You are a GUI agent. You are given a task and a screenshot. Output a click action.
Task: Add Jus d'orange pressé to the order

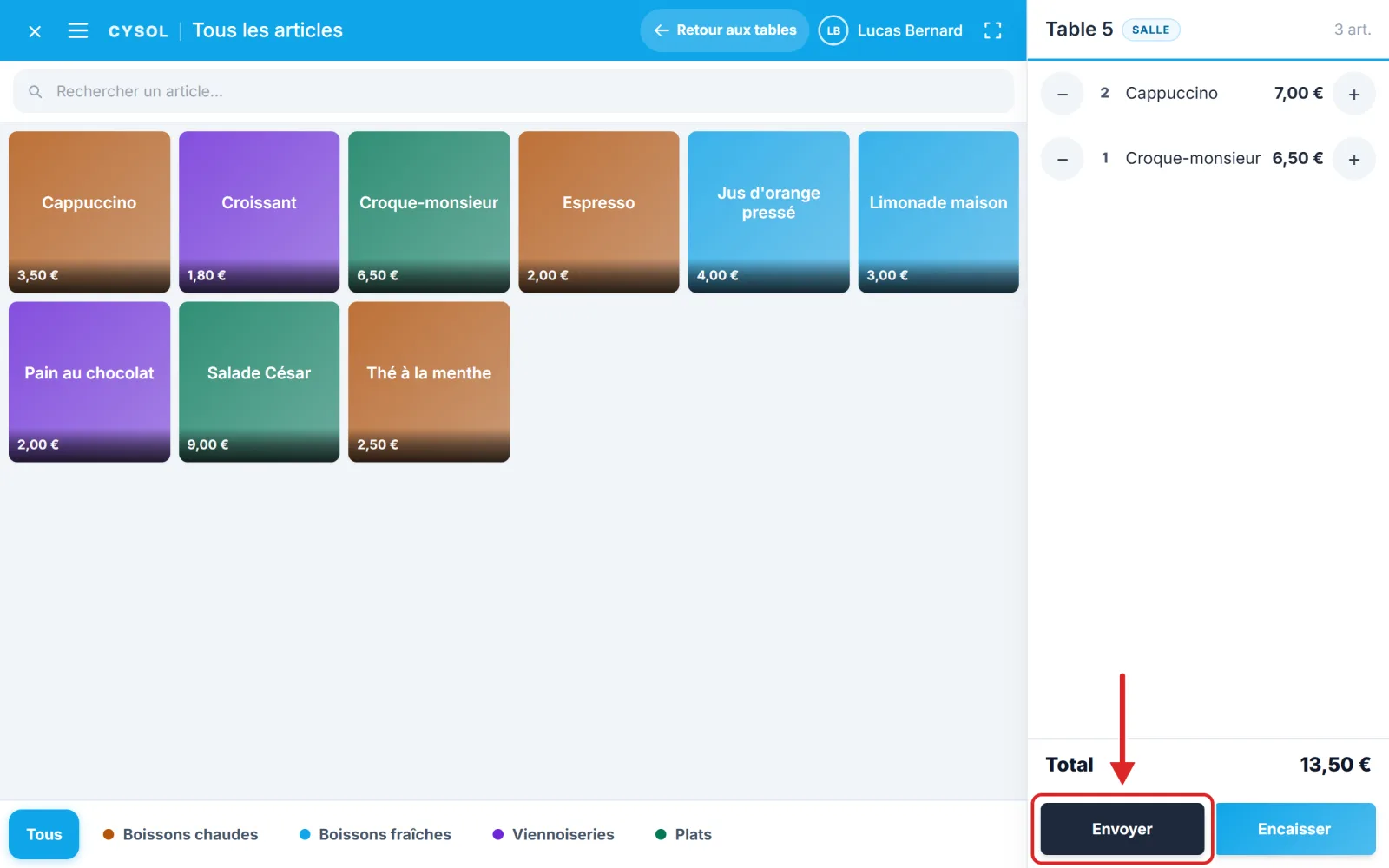tap(768, 212)
